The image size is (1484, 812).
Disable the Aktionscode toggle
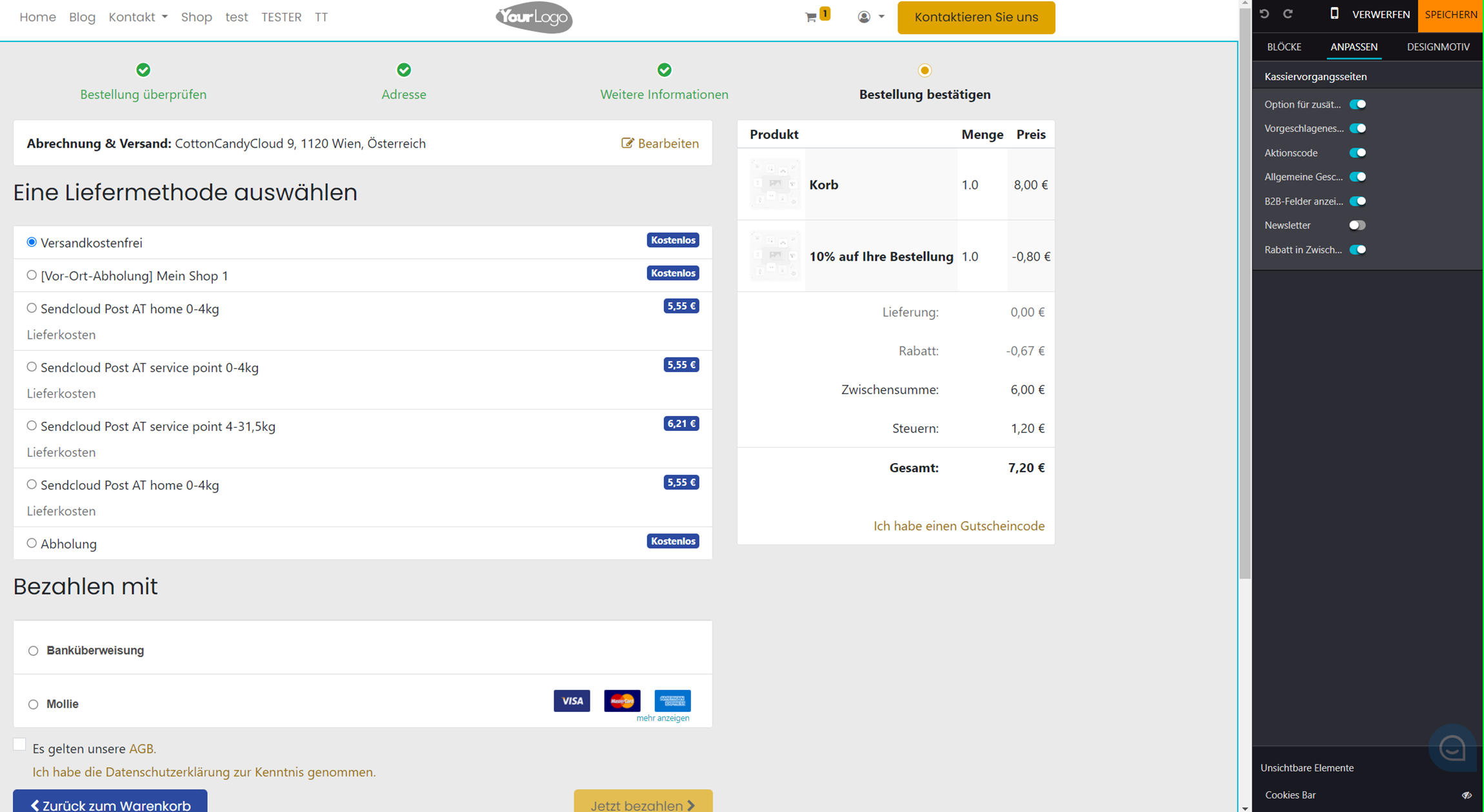coord(1357,153)
